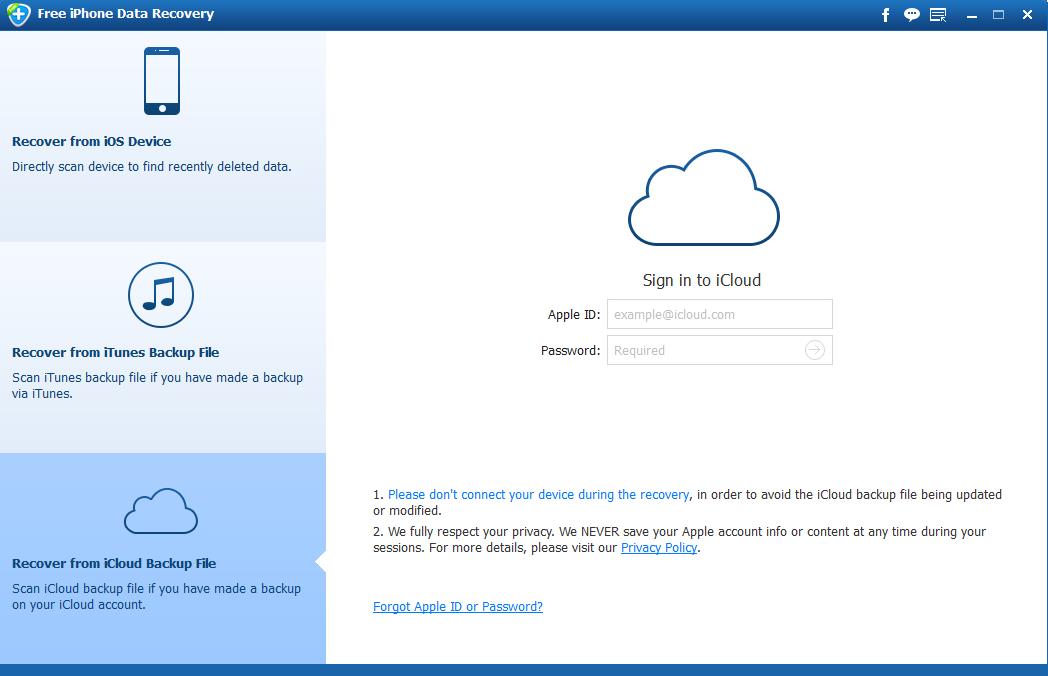
Task: Choose Recover from iCloud Backup File
Action: coord(114,564)
